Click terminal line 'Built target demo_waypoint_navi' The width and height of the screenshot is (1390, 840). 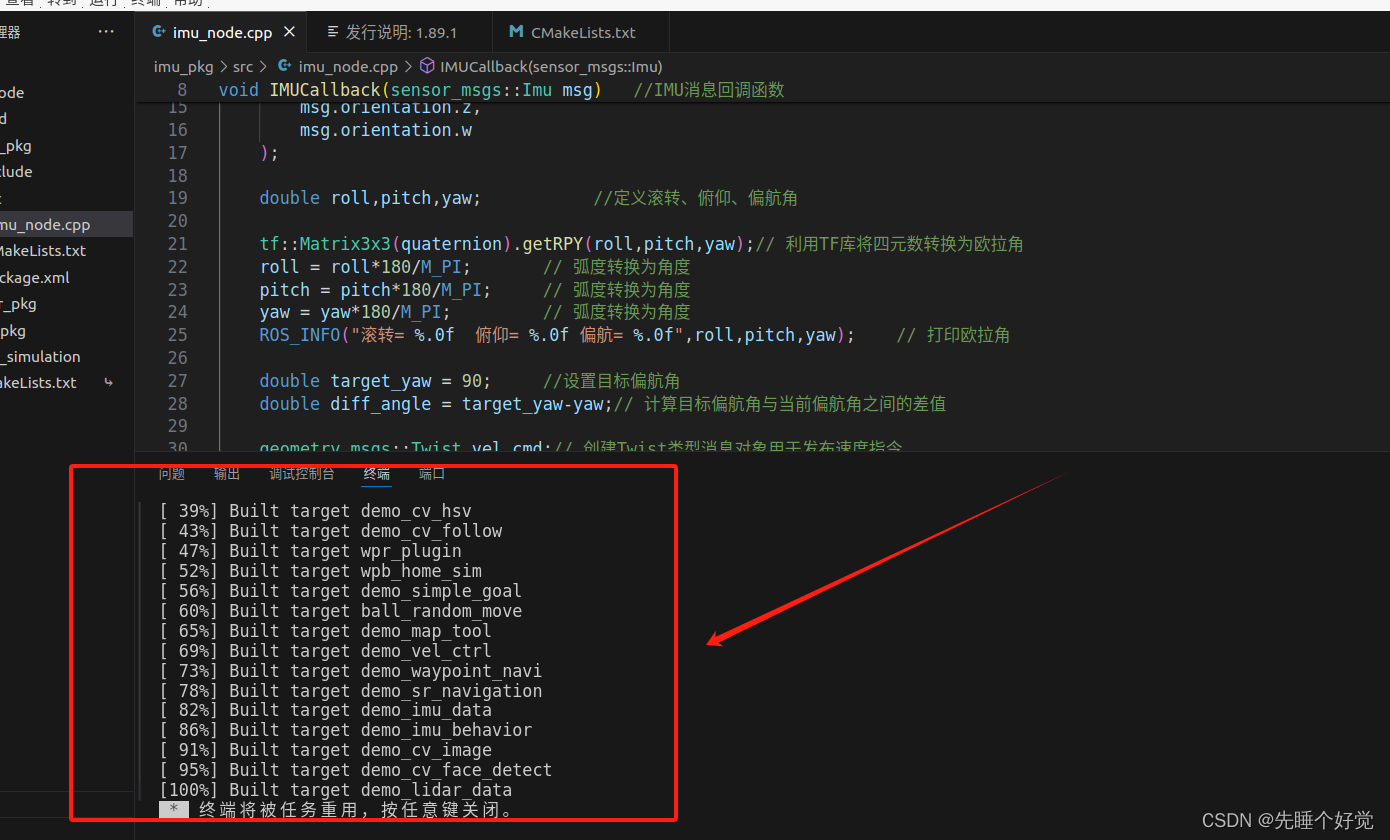pos(385,671)
